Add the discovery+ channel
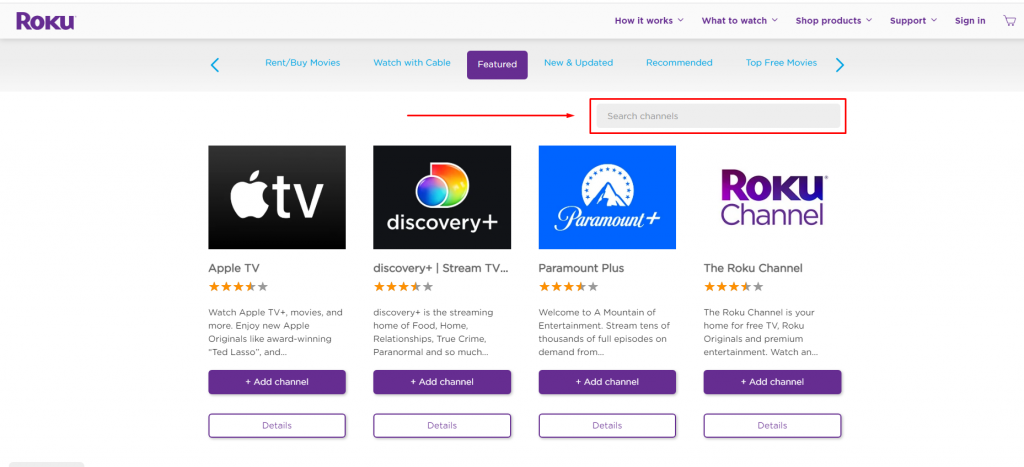 pyautogui.click(x=442, y=382)
